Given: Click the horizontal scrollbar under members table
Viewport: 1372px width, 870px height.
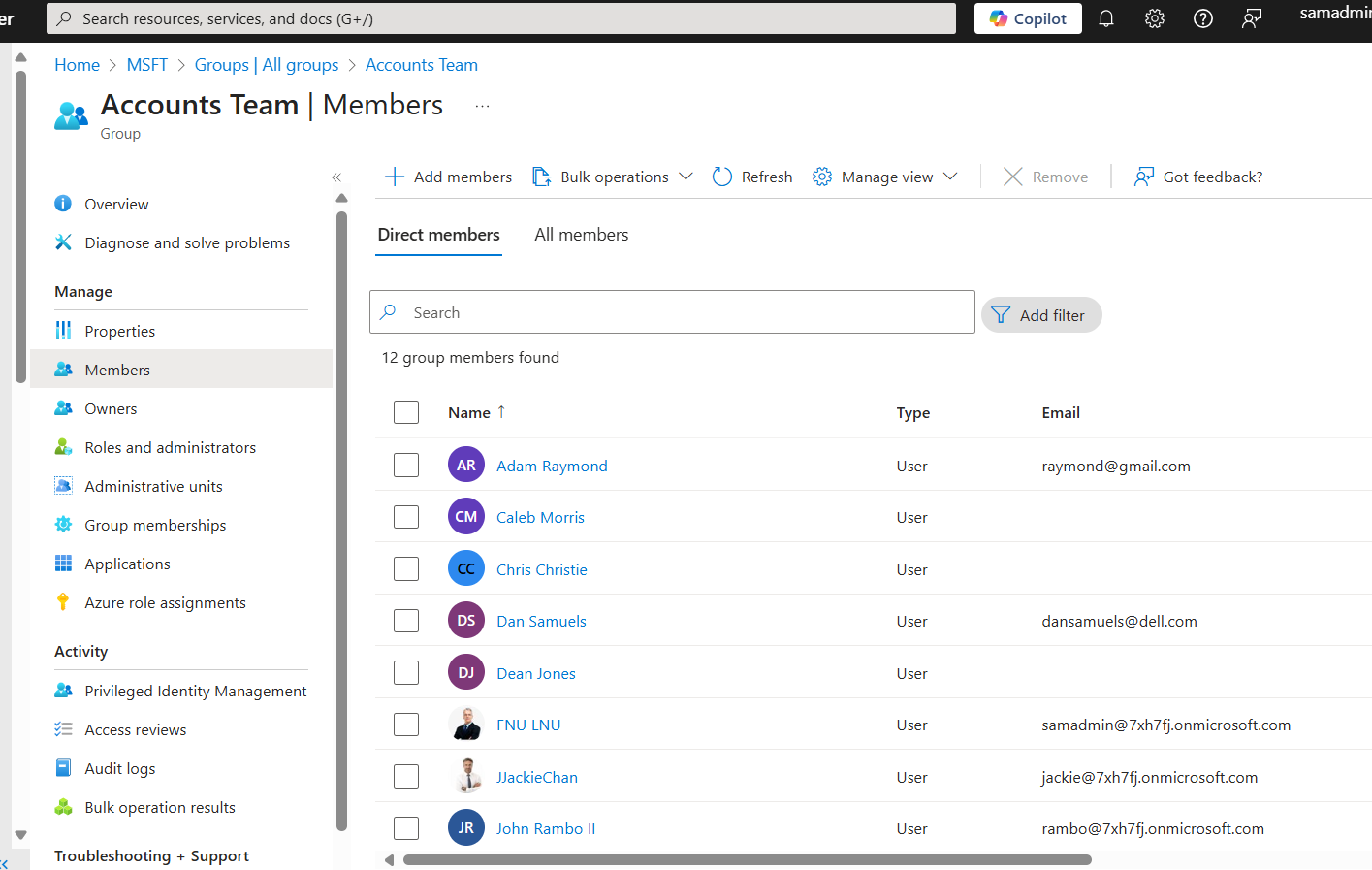Looking at the screenshot, I should [x=747, y=859].
